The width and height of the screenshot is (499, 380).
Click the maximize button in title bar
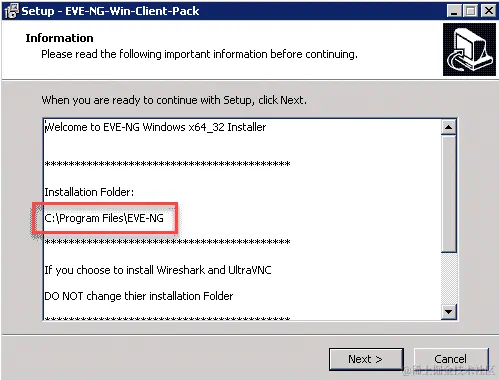(471, 11)
